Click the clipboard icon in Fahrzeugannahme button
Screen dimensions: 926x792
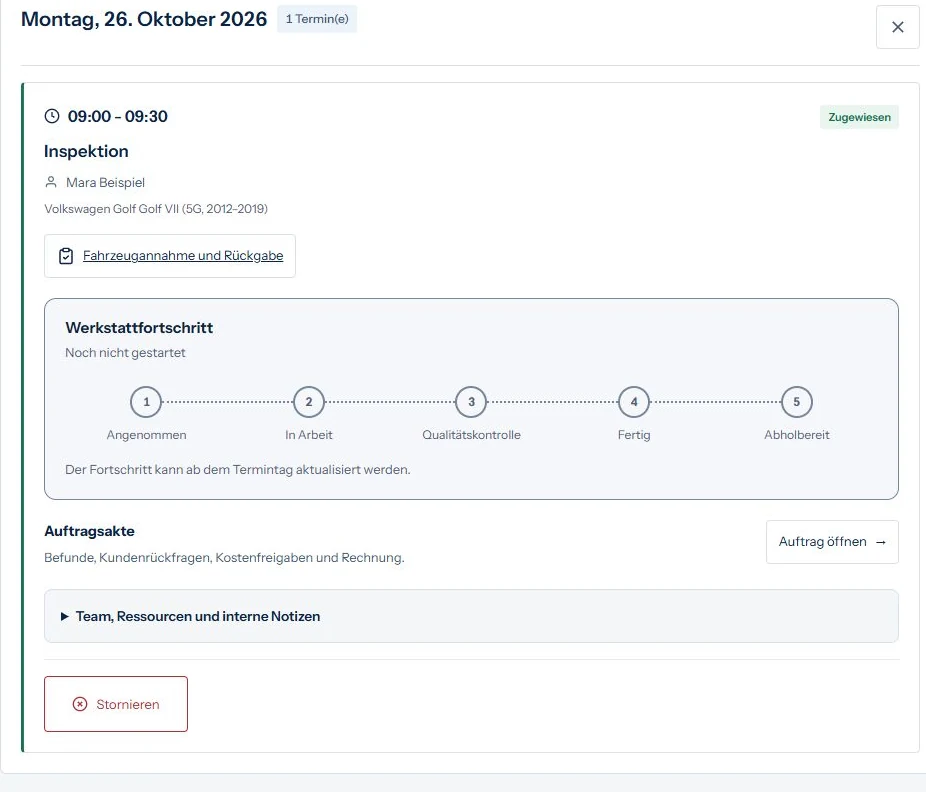tap(66, 256)
